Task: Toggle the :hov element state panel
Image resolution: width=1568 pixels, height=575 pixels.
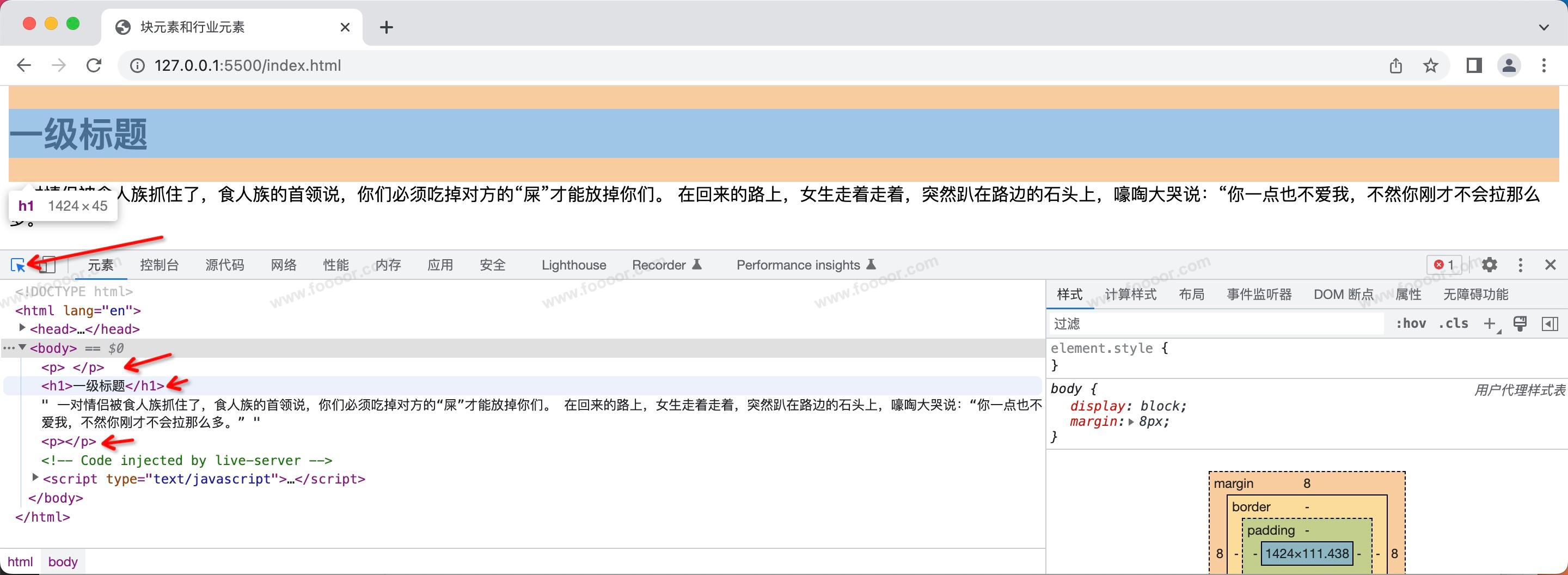Action: coord(1410,323)
